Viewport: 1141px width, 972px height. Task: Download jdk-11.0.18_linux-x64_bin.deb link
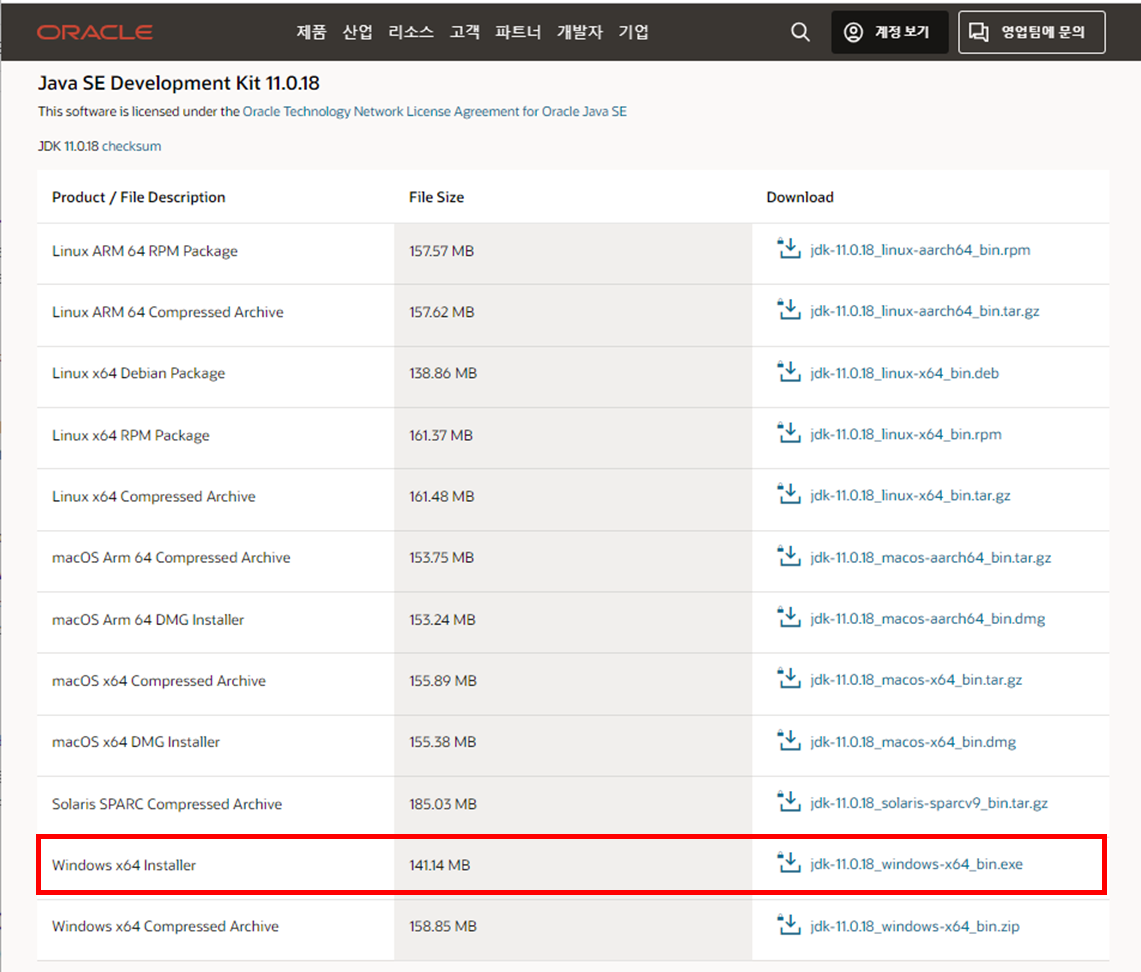click(905, 373)
